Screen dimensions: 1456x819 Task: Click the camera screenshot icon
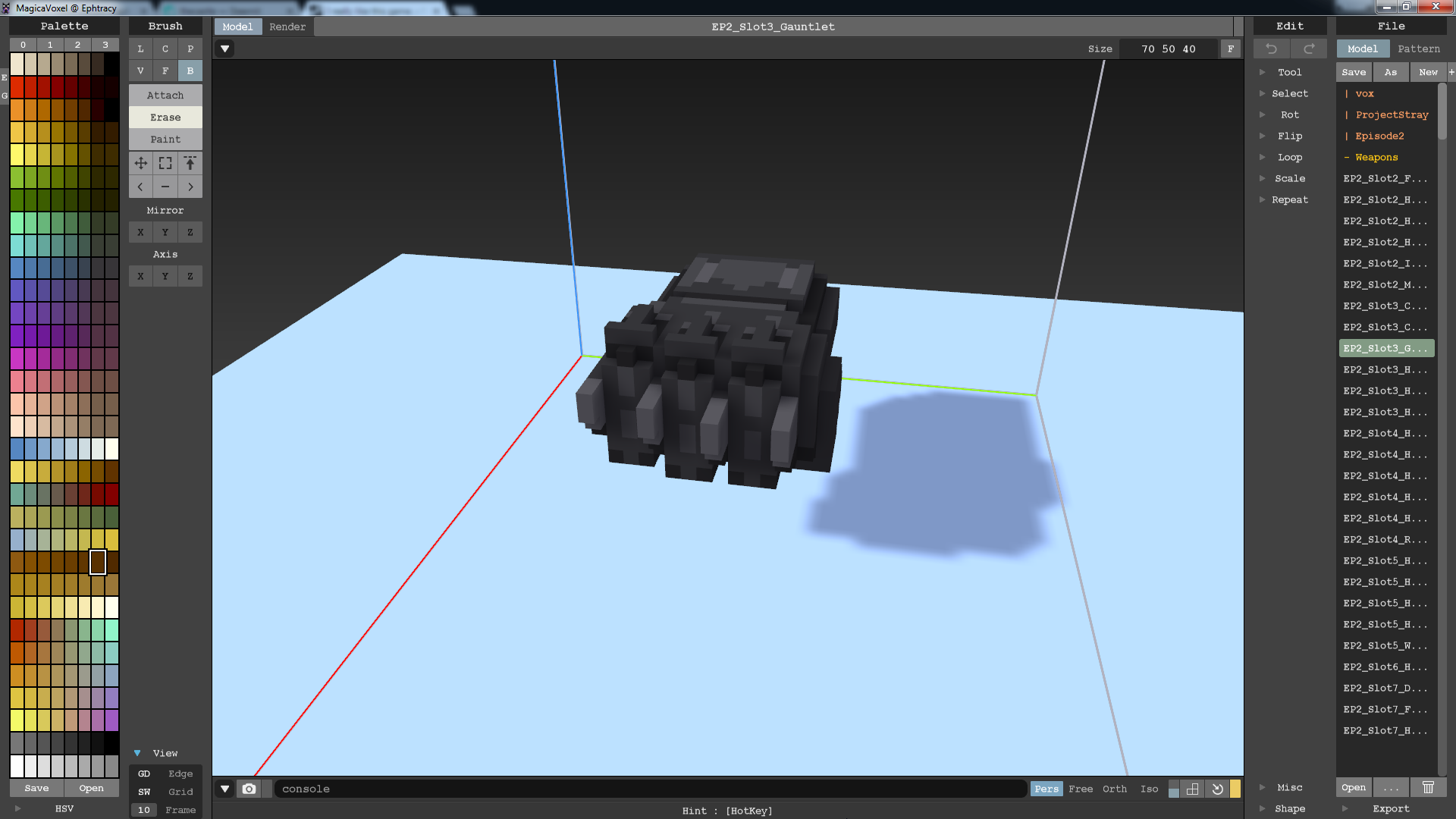(249, 789)
